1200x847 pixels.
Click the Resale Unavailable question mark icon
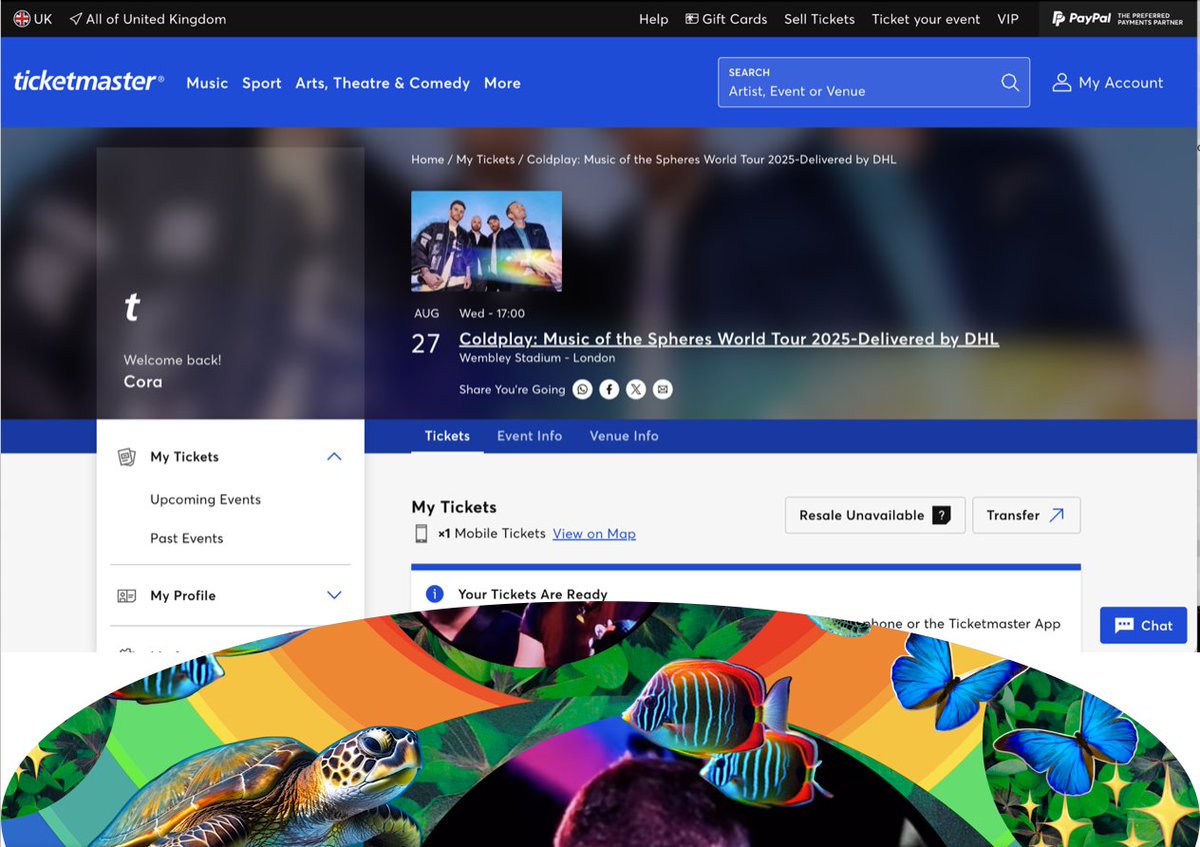pyautogui.click(x=941, y=515)
